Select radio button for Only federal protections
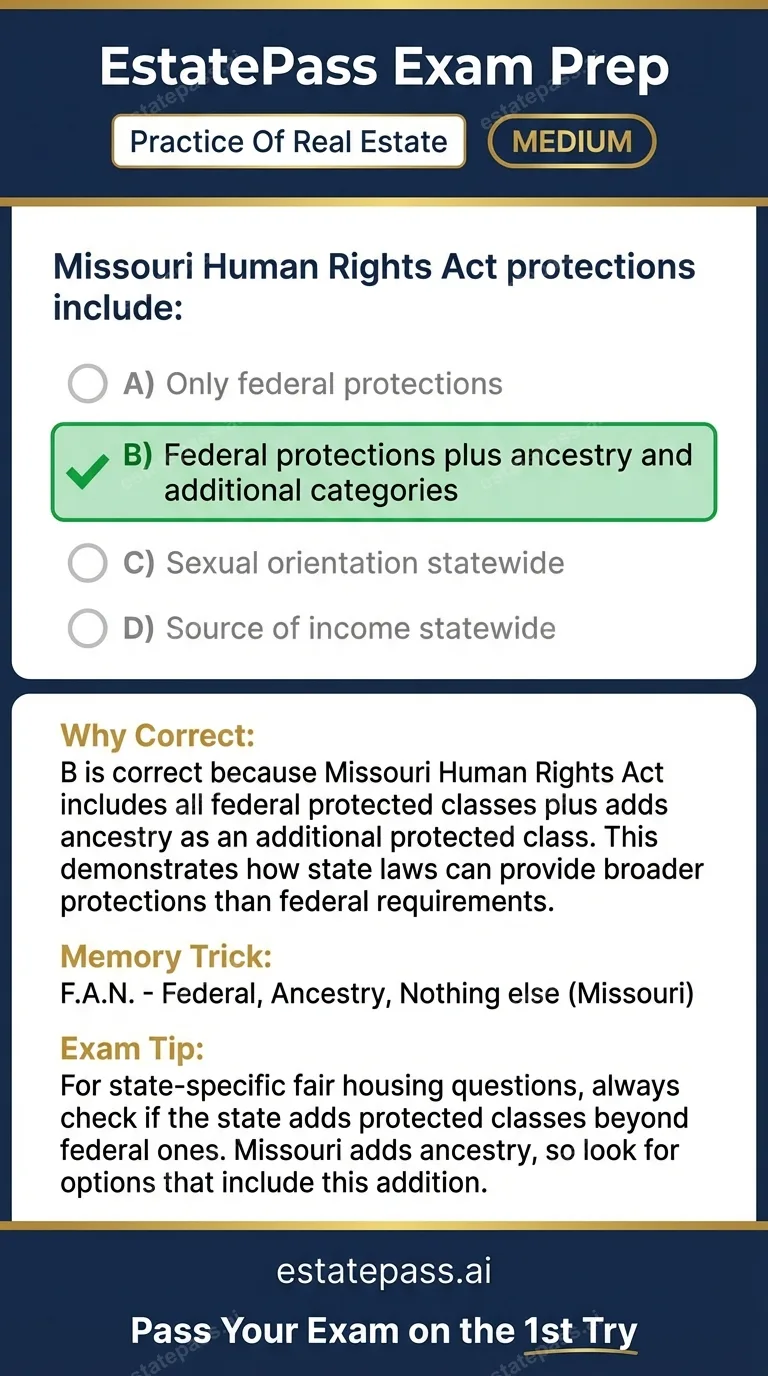 [x=88, y=383]
